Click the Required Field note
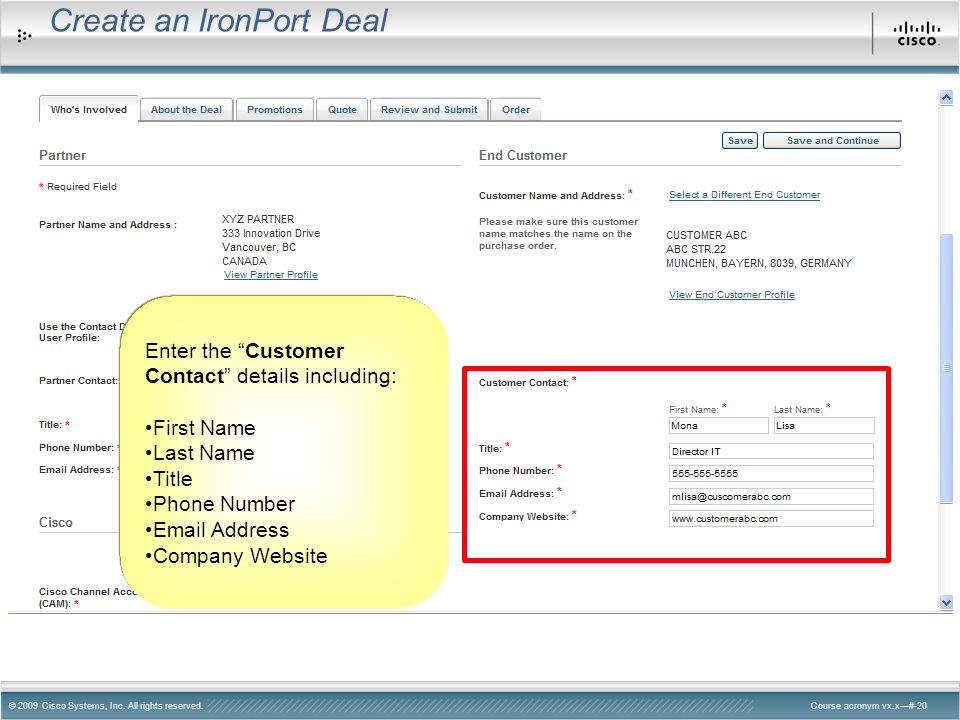This screenshot has width=960, height=720. coord(78,187)
